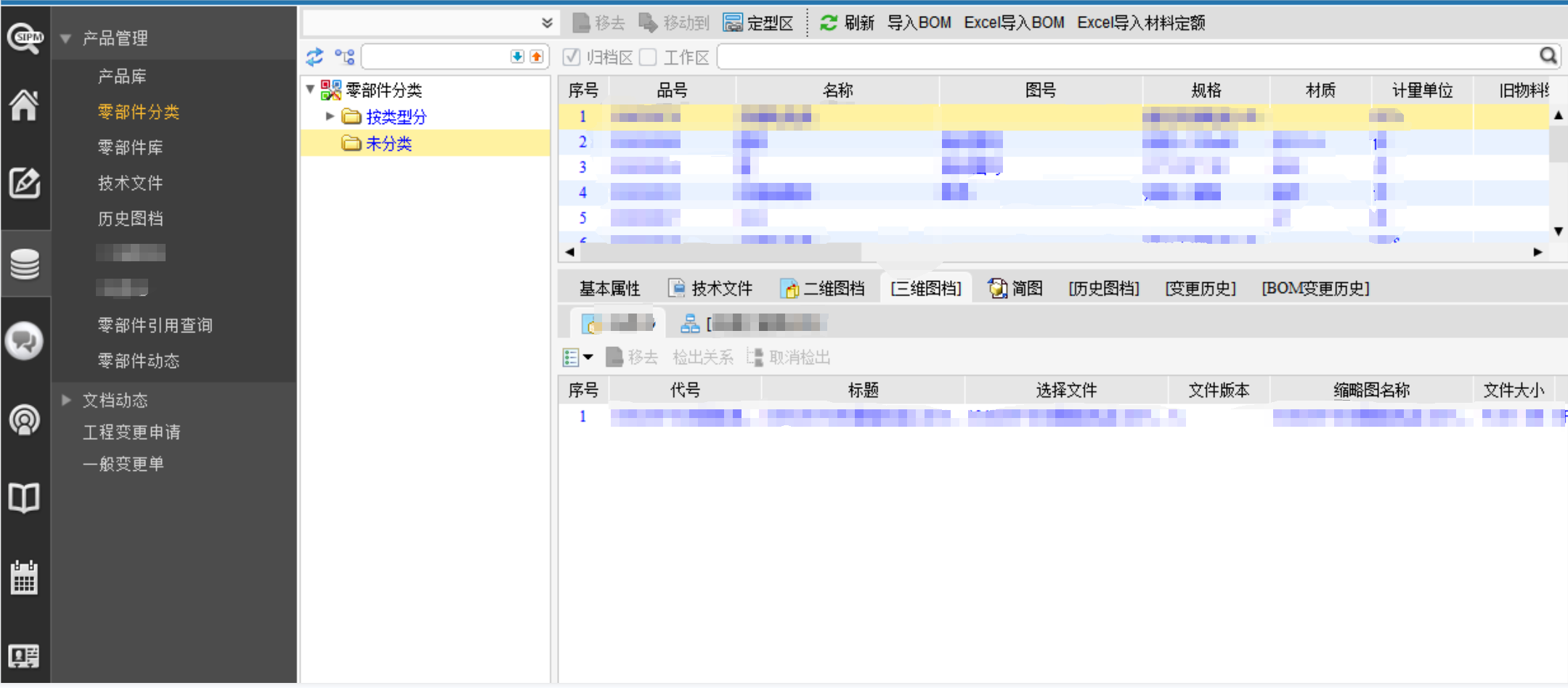Click the tree refresh arrows icon

(314, 57)
